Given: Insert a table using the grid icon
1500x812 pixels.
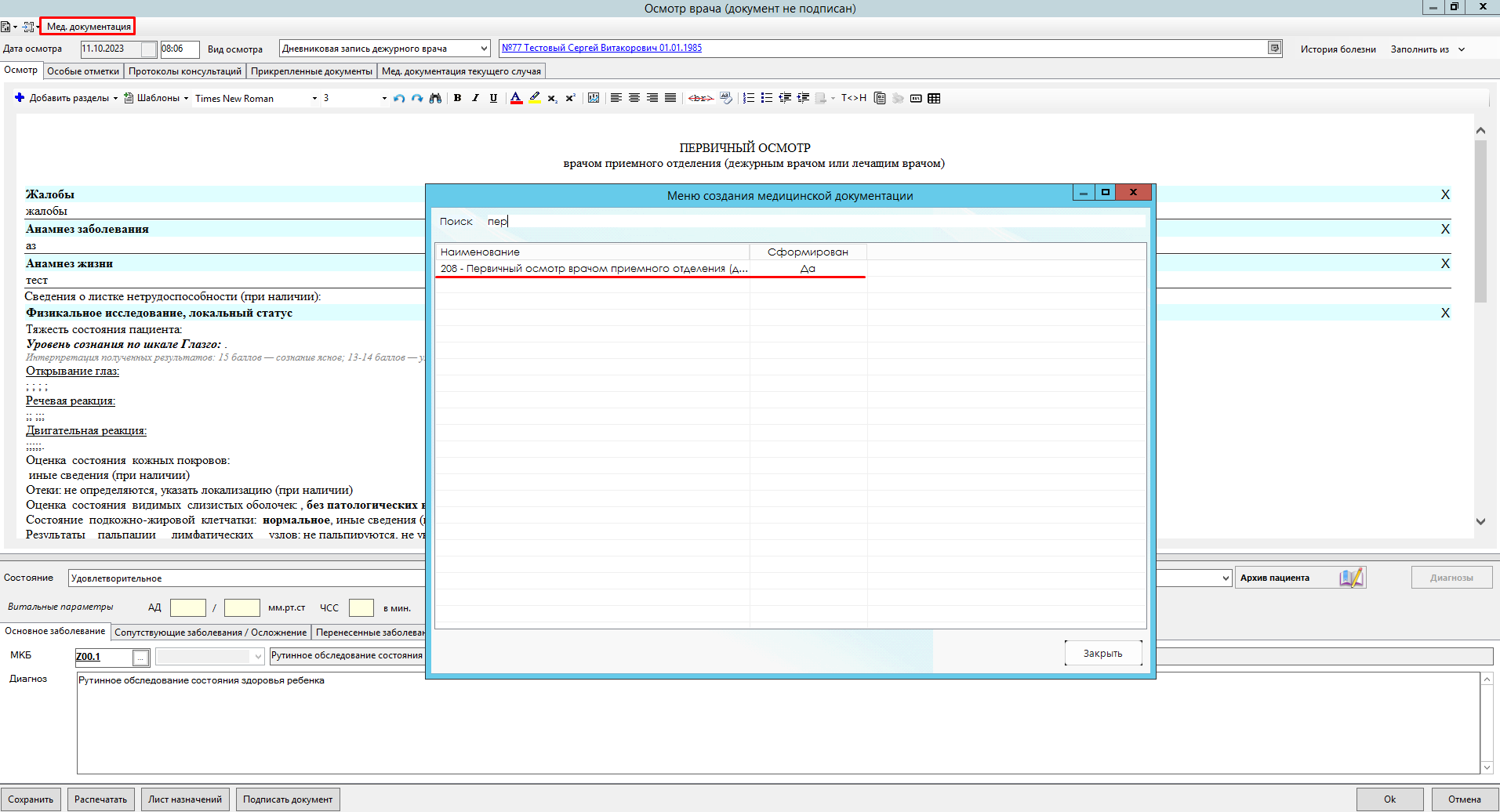Looking at the screenshot, I should click(934, 98).
